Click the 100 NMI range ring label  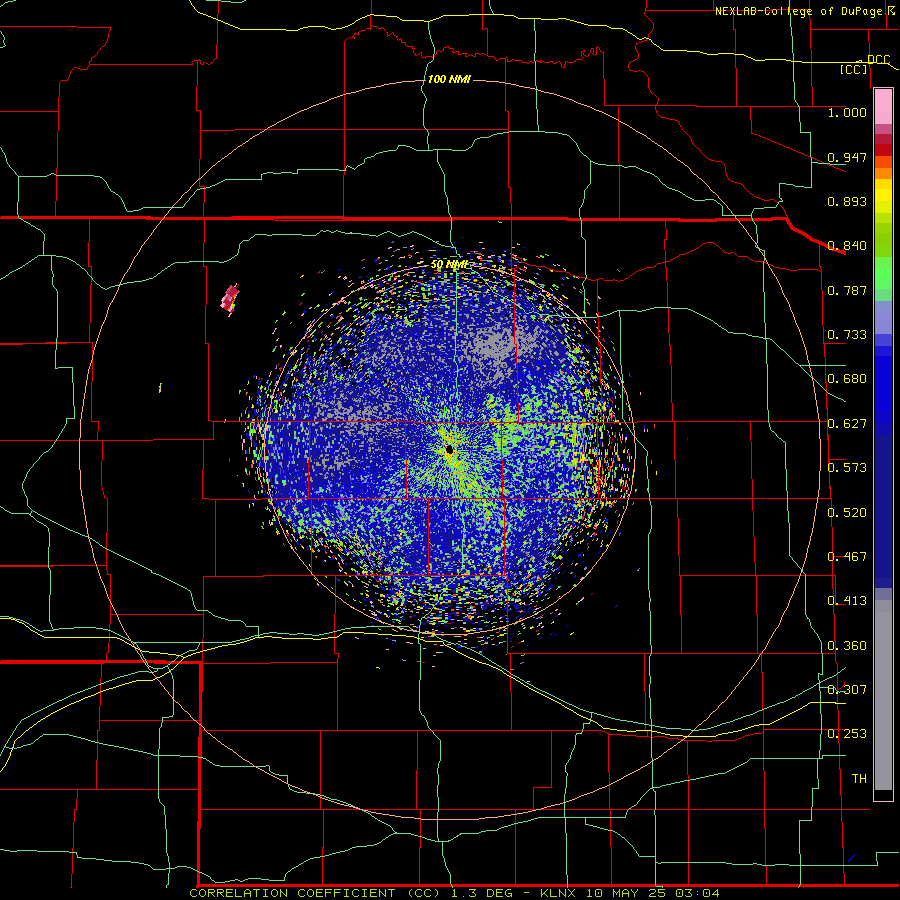coord(449,79)
